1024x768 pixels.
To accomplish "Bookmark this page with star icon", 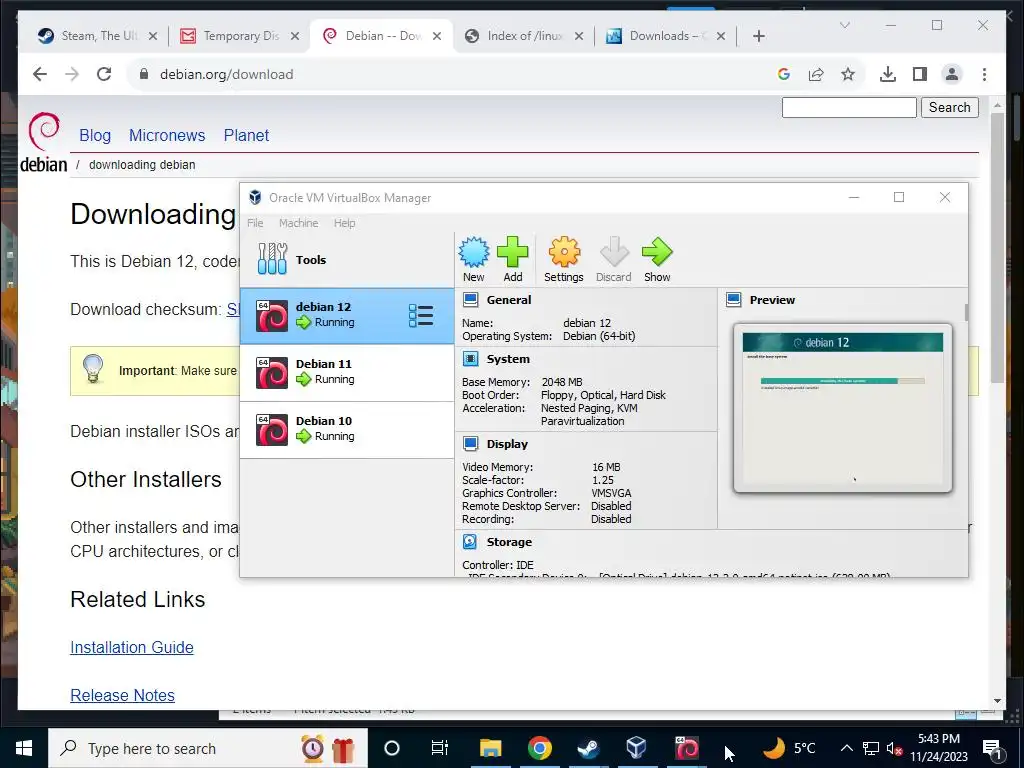I will point(848,74).
